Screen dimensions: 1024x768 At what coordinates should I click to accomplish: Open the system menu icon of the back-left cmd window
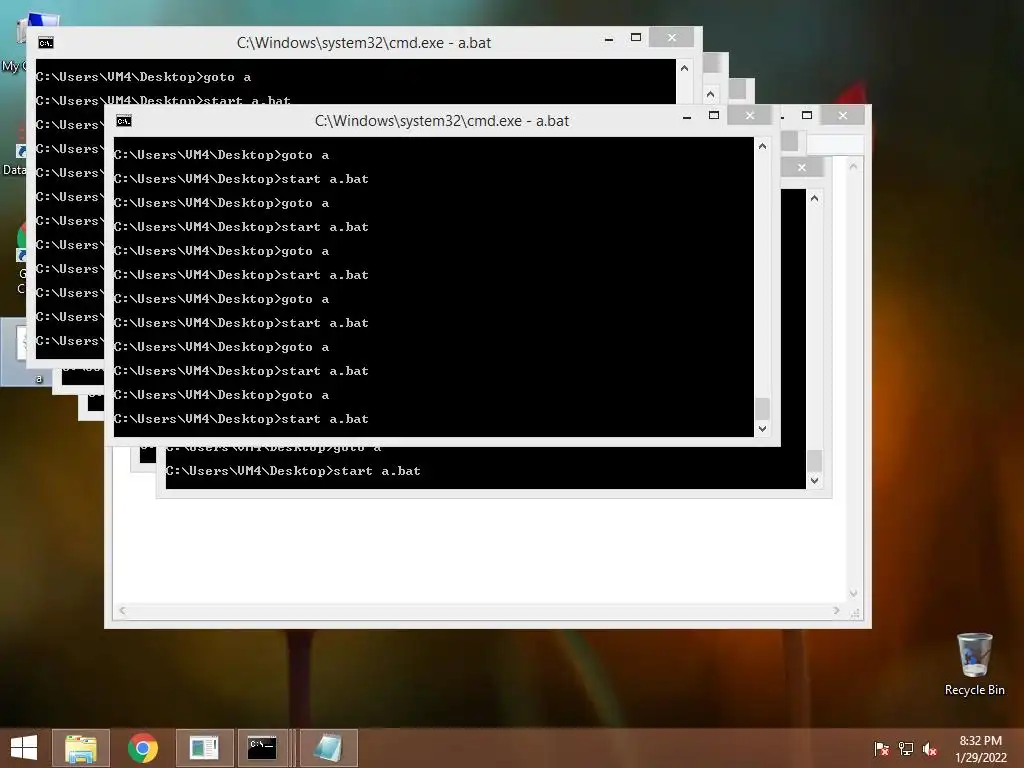point(46,43)
